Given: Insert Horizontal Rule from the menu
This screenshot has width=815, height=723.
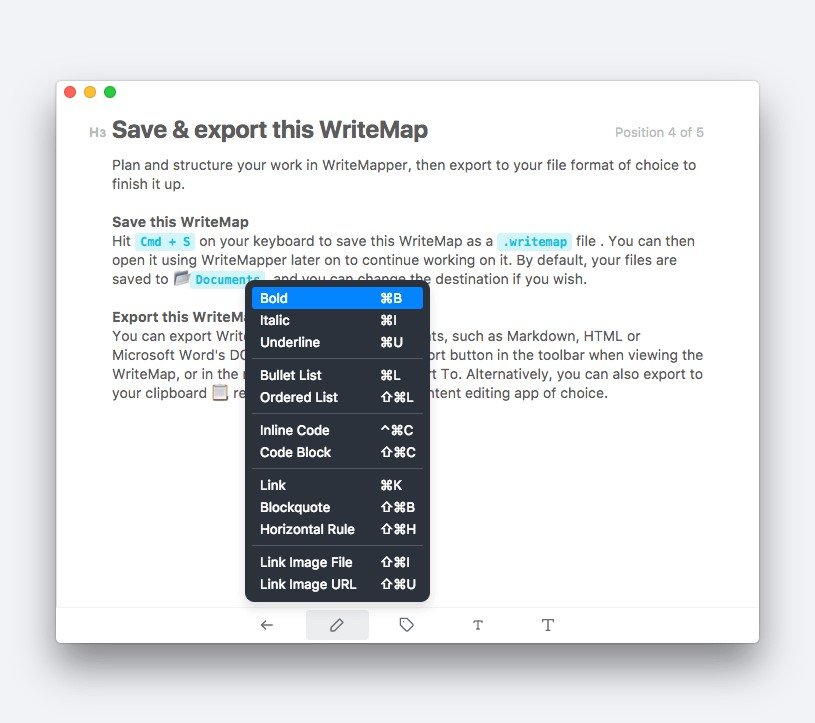Looking at the screenshot, I should (x=337, y=529).
